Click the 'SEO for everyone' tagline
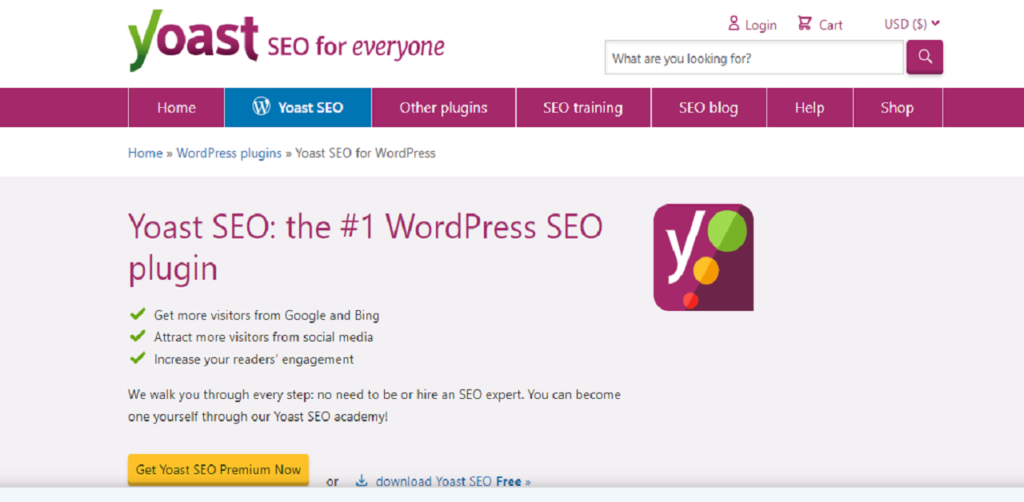The image size is (1024, 502). click(x=356, y=46)
